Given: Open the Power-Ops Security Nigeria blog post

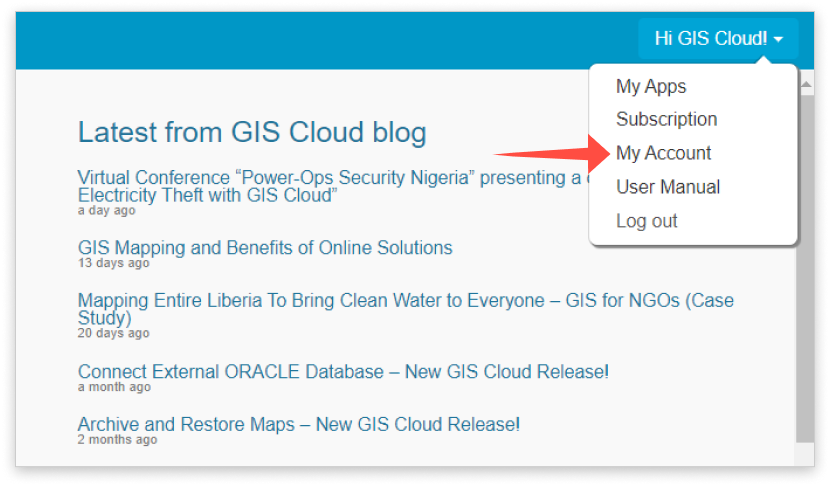Looking at the screenshot, I should [332, 186].
